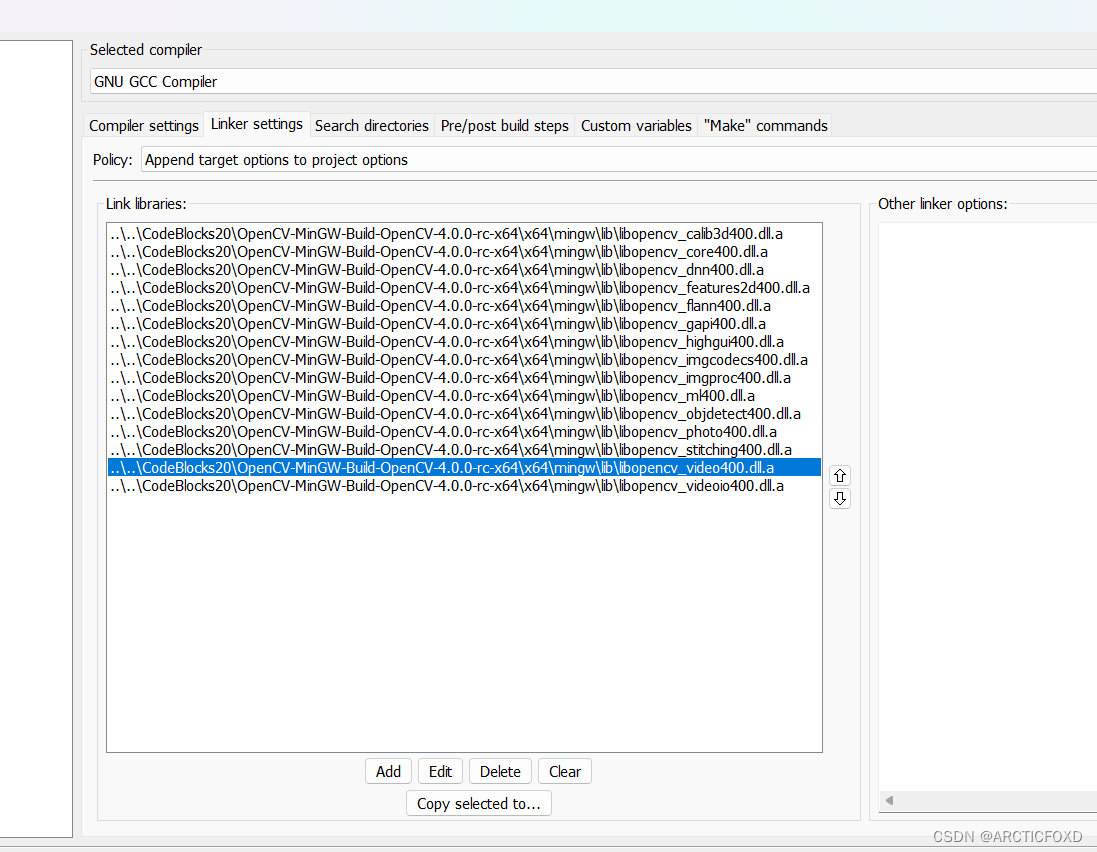Select libopencv_photo400.dll.a library entry
Viewport: 1097px width, 852px height.
pos(464,432)
